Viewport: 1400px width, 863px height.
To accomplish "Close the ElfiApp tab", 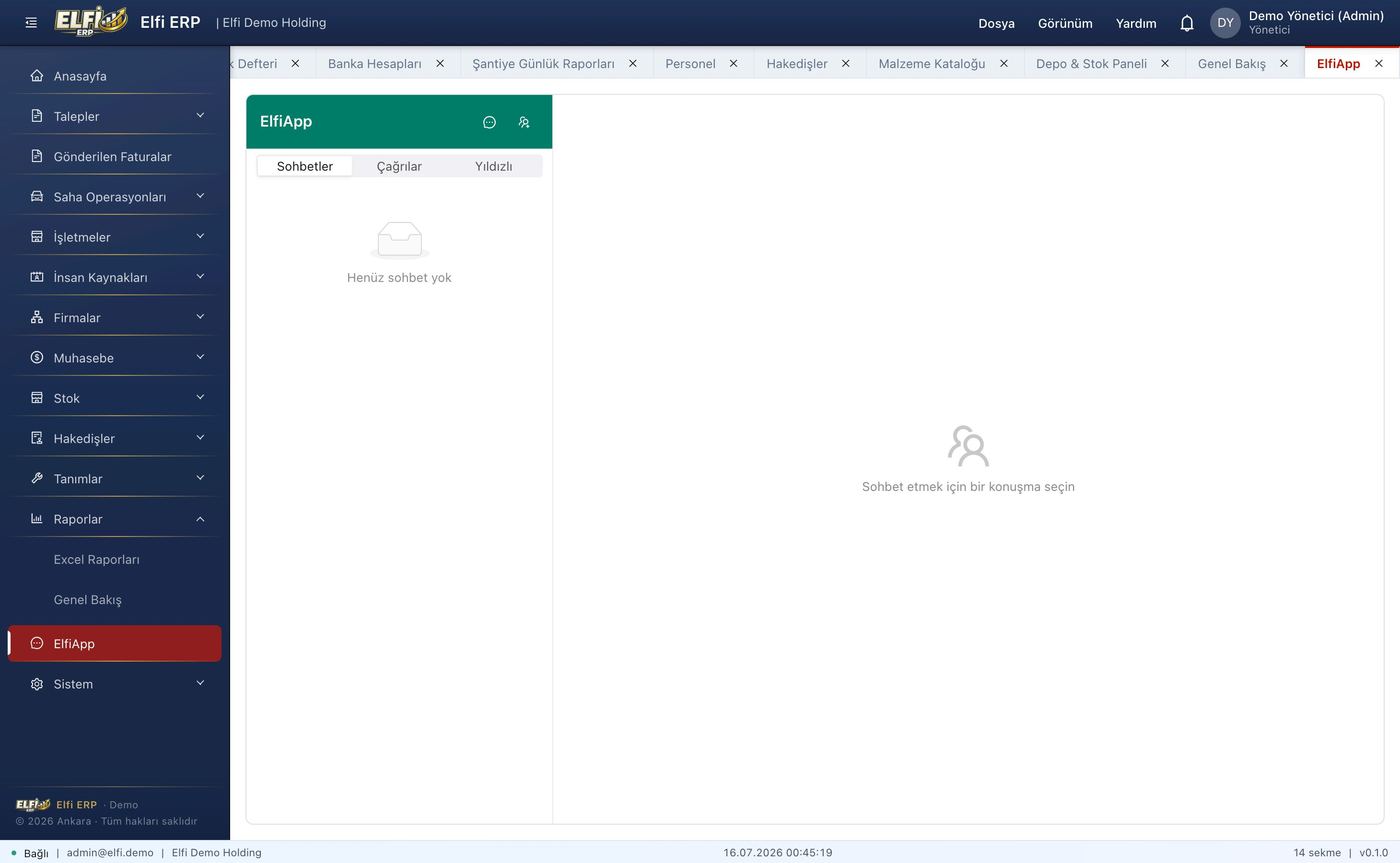I will click(1379, 63).
